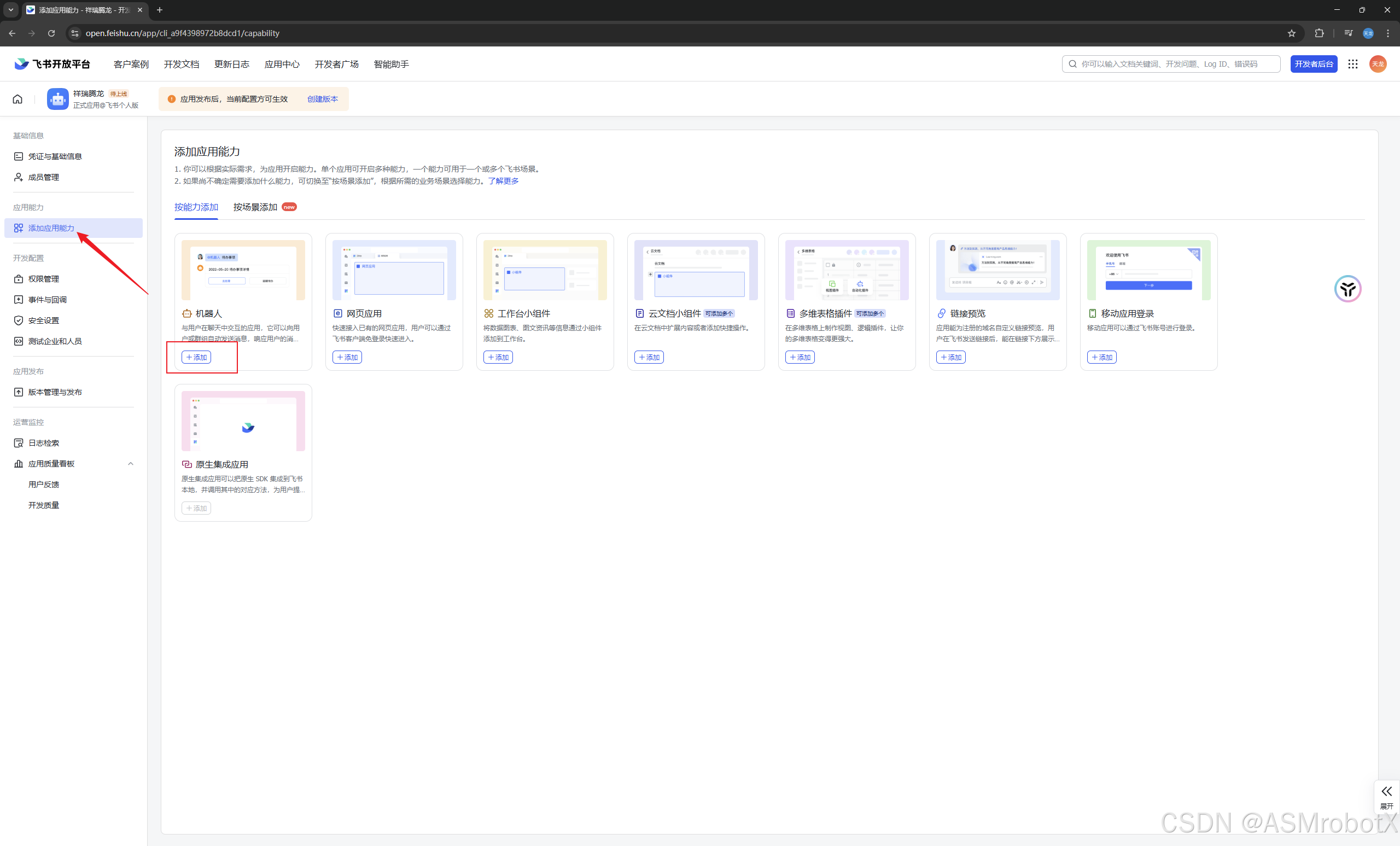Switch to the 按场景添加 tab
The image size is (1400, 846).
pyautogui.click(x=255, y=207)
